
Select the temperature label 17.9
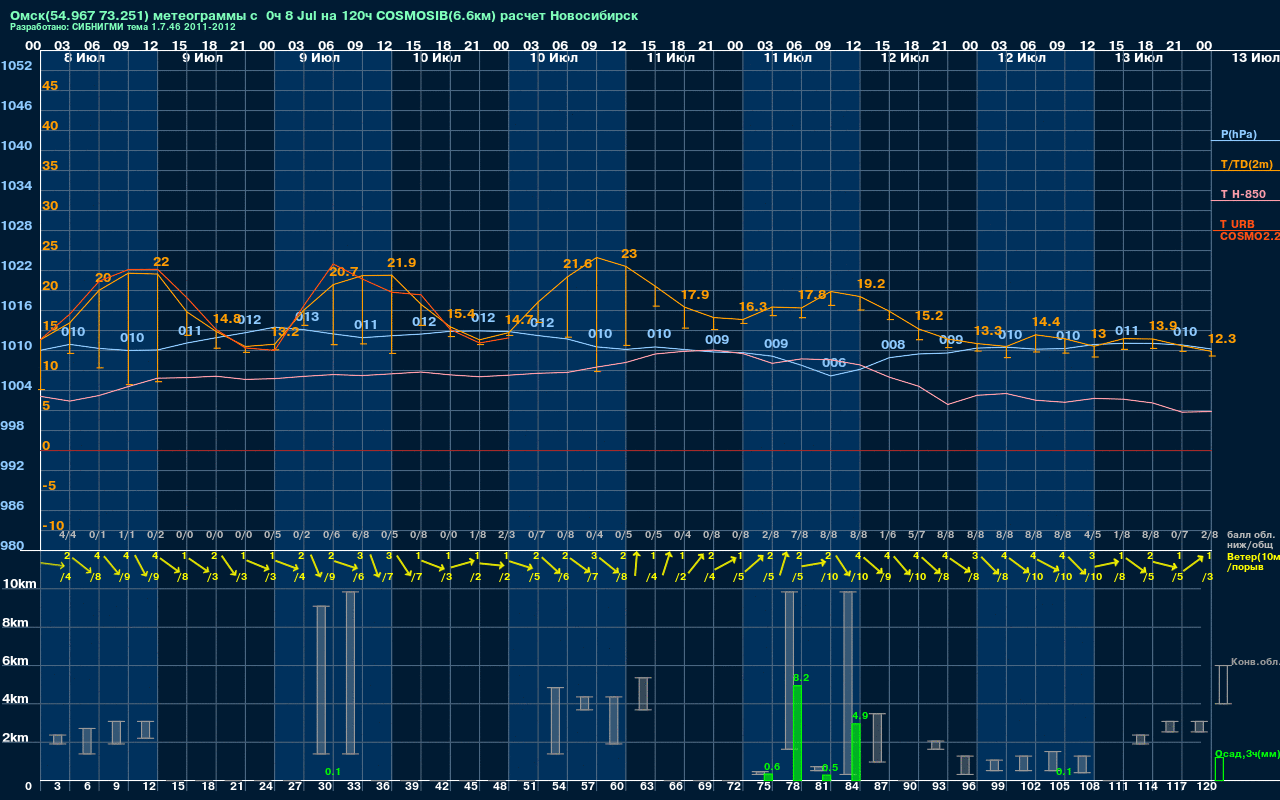tap(695, 295)
